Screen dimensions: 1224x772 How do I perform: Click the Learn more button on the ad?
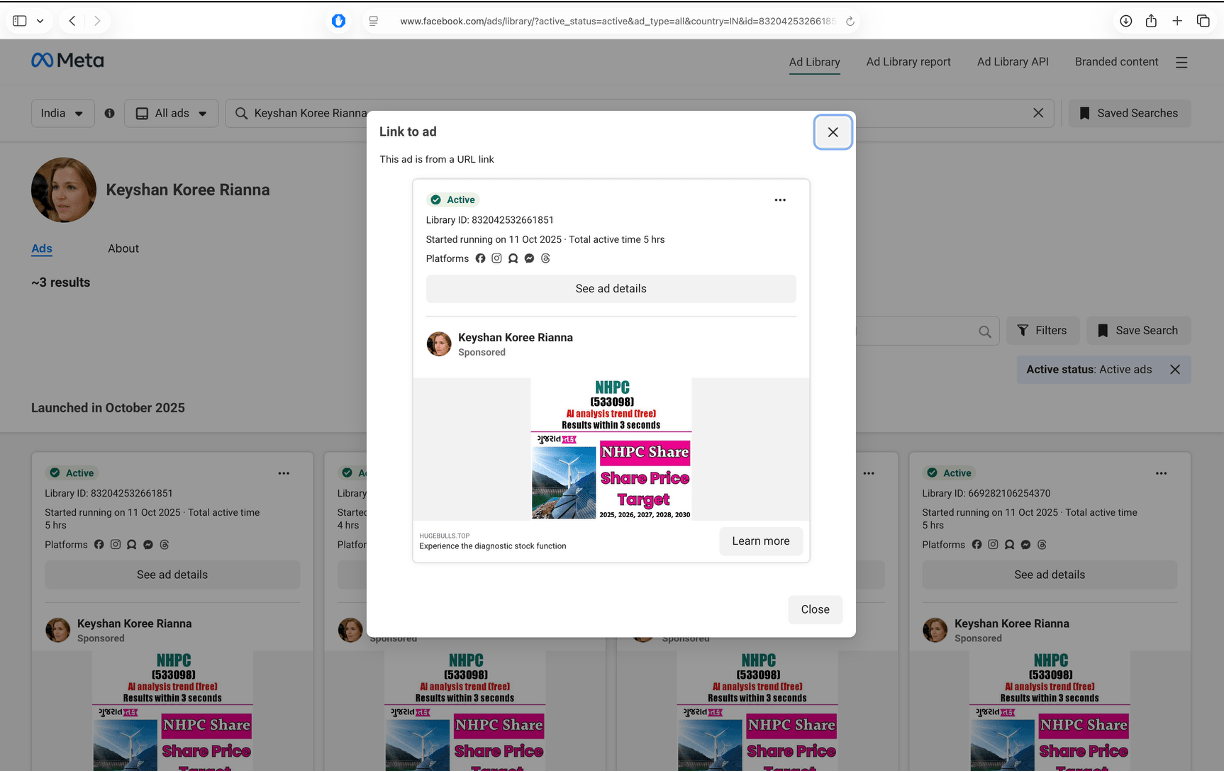coord(761,541)
